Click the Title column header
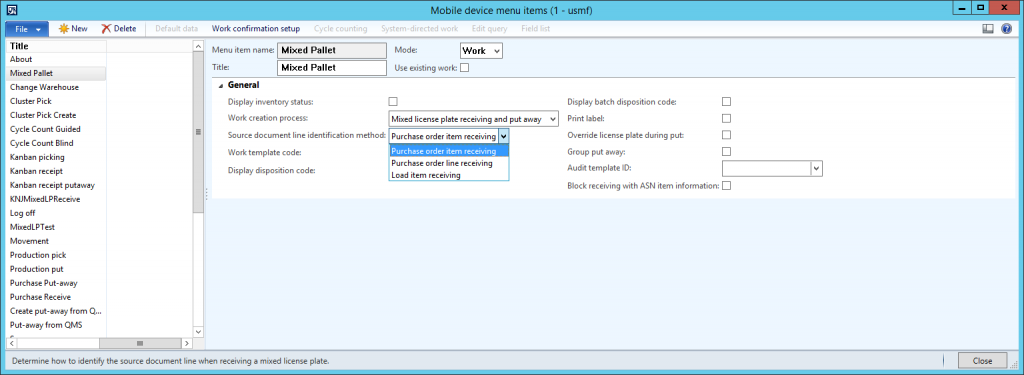This screenshot has height=375, width=1024. tap(56, 46)
